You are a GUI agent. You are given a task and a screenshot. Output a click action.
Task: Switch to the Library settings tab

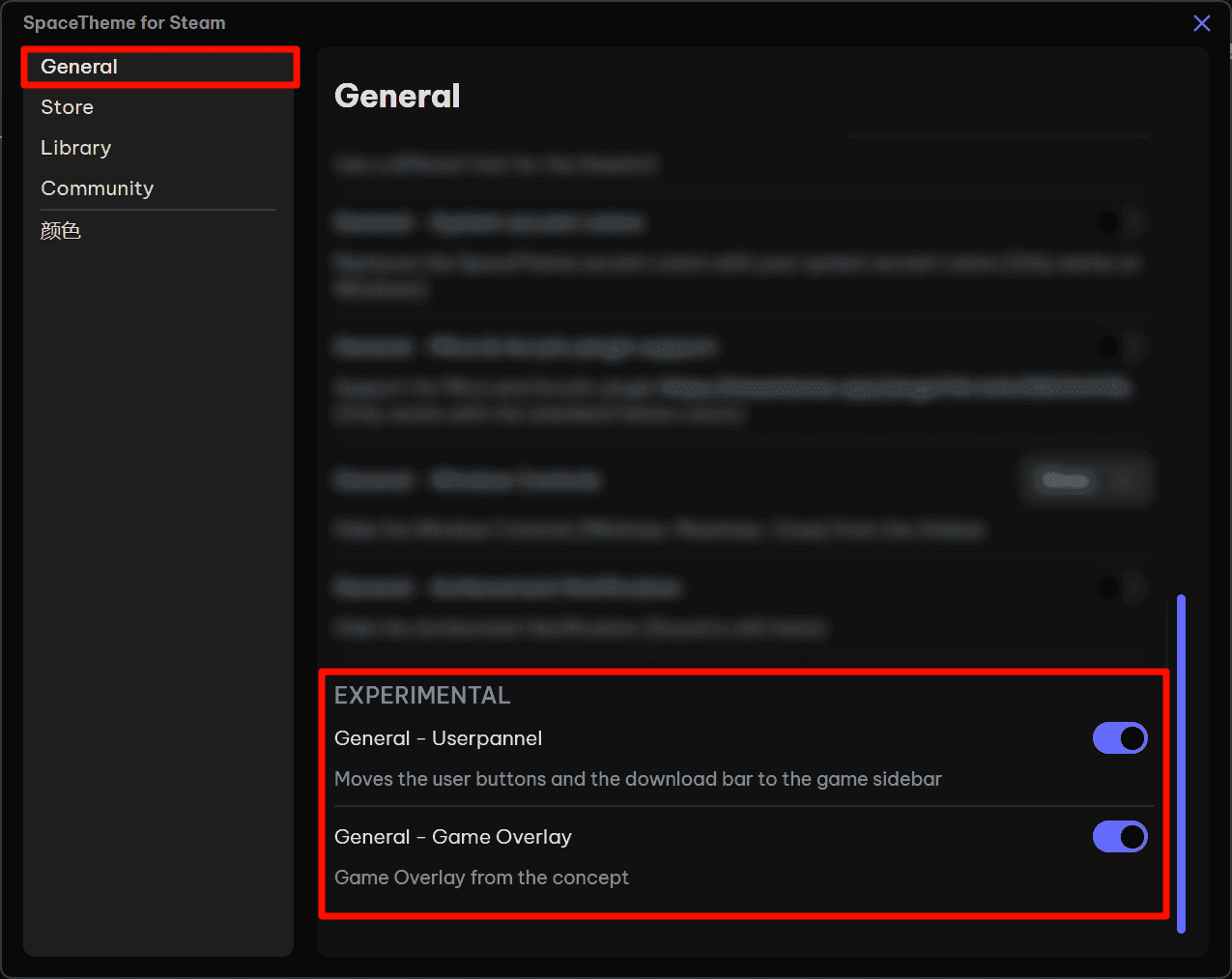[76, 148]
